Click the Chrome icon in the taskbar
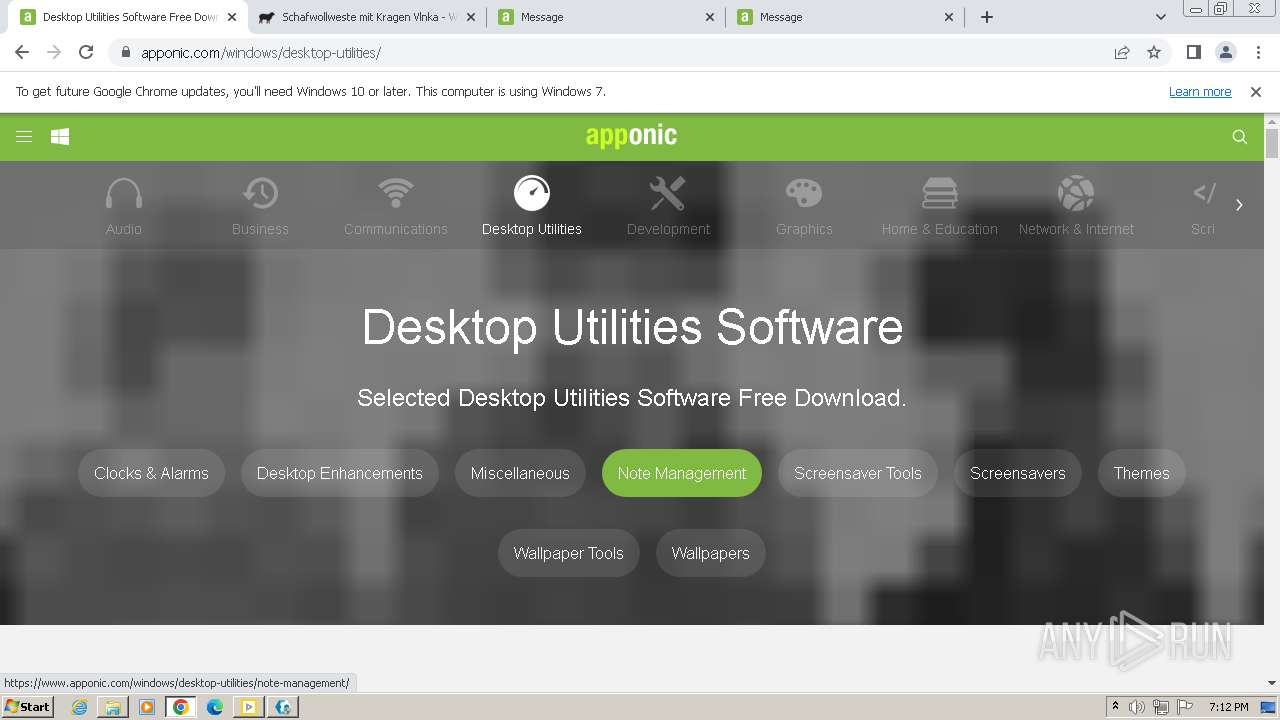Image resolution: width=1280 pixels, height=720 pixels. click(x=181, y=707)
